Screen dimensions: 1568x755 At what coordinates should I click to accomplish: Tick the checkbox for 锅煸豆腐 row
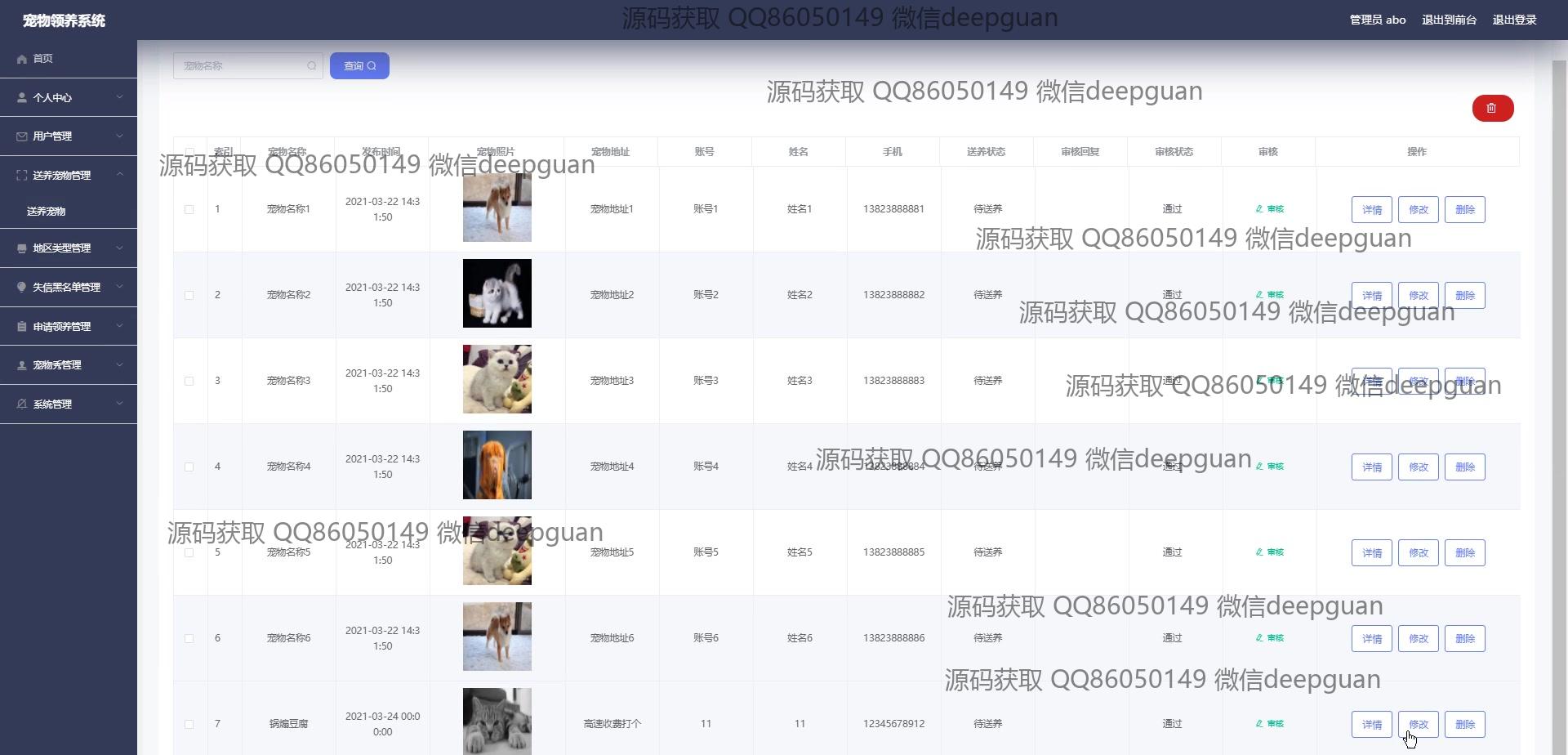[189, 724]
